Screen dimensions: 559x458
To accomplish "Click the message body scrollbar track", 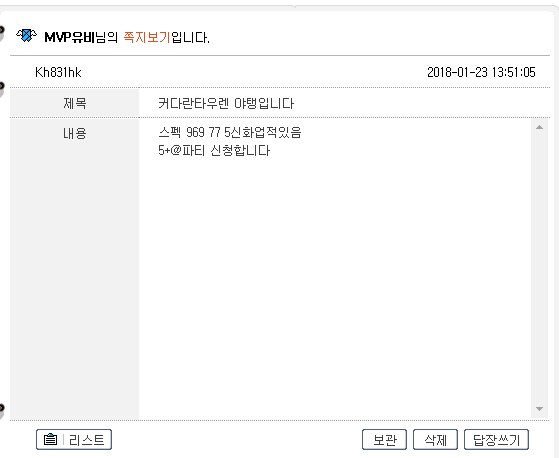I will click(539, 268).
